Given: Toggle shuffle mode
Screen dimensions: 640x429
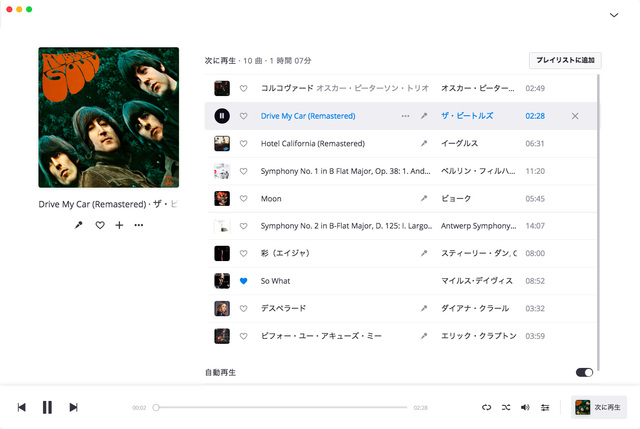Looking at the screenshot, I should pyautogui.click(x=506, y=407).
